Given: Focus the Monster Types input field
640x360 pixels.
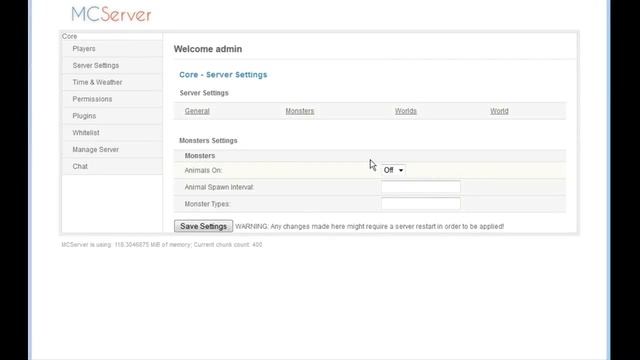Looking at the screenshot, I should (x=421, y=204).
